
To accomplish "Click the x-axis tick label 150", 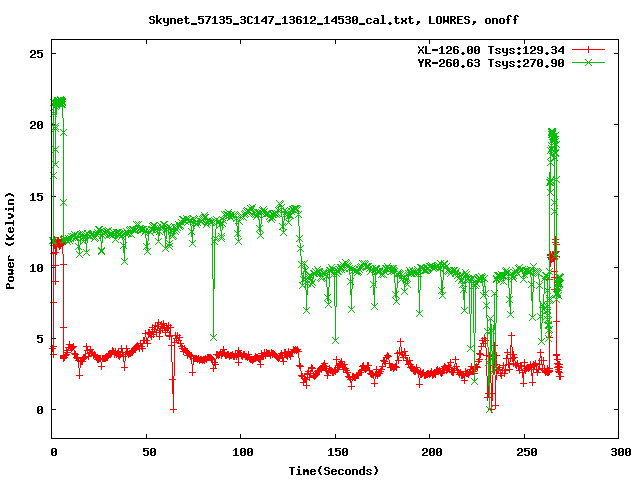I will (337, 452).
